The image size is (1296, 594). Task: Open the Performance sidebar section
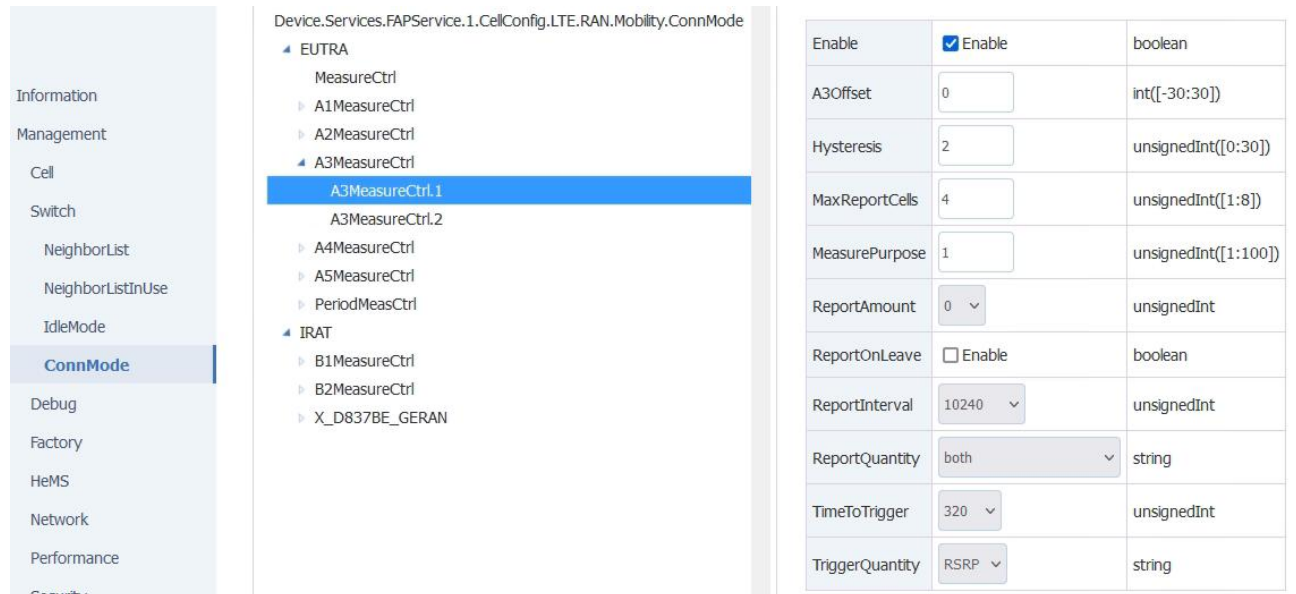click(x=74, y=558)
